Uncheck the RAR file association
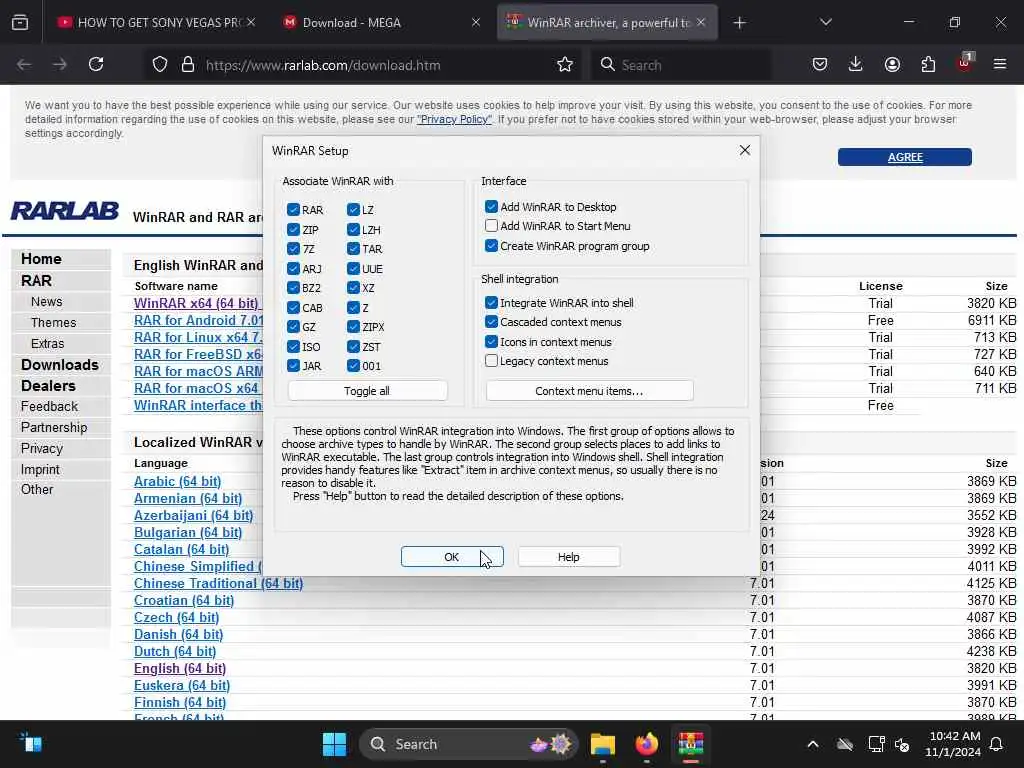 (293, 210)
